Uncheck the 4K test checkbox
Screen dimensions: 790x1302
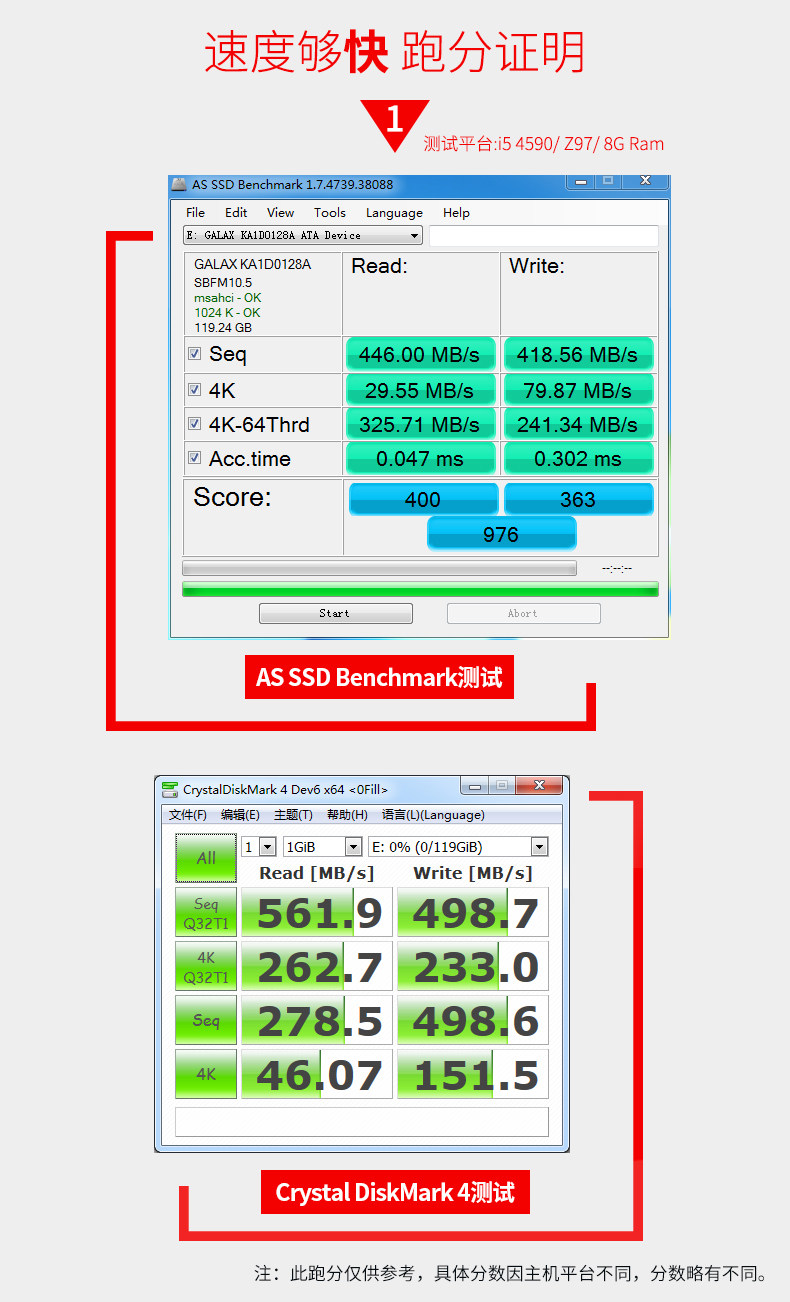(x=195, y=390)
